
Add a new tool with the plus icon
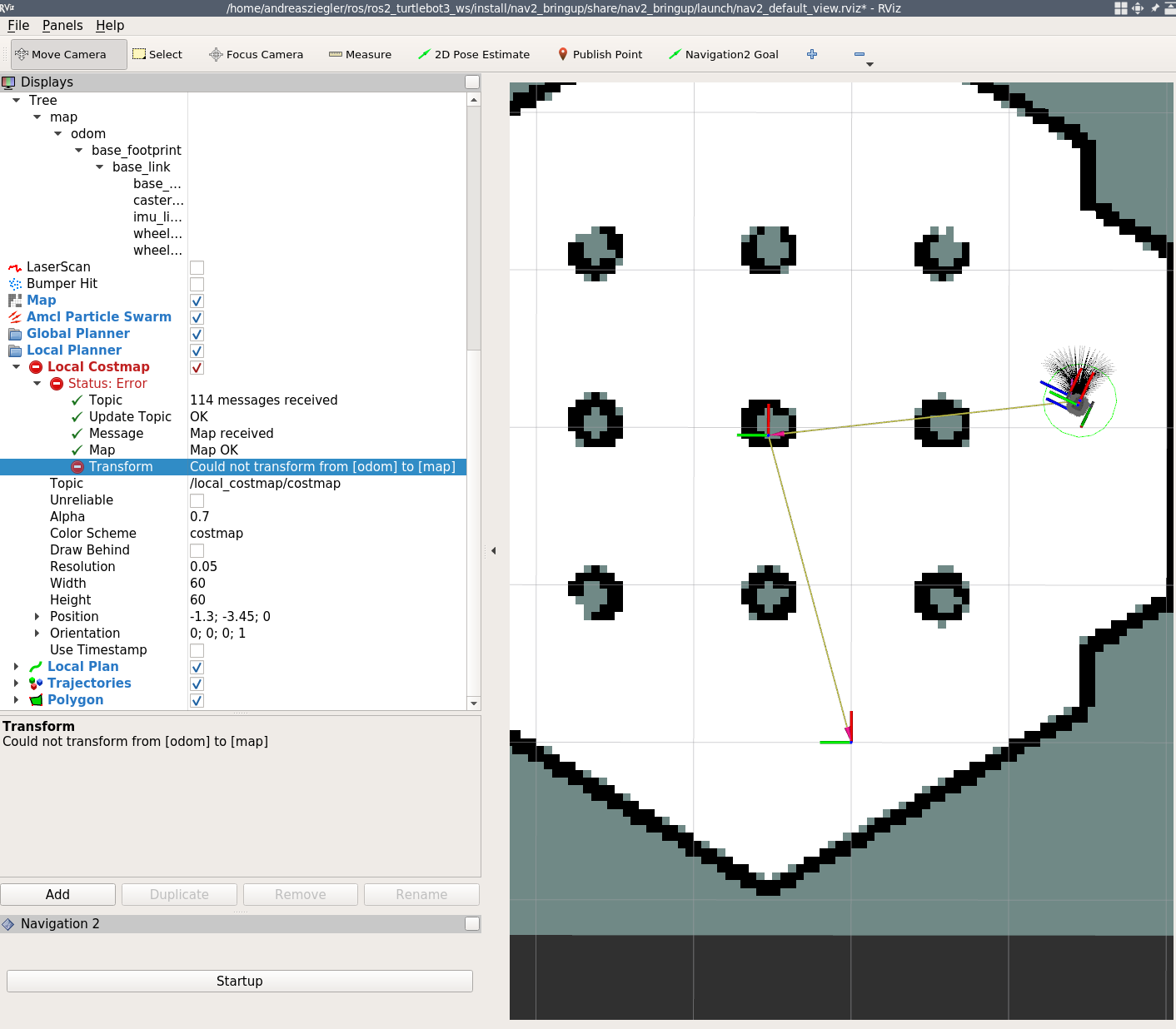coord(811,54)
